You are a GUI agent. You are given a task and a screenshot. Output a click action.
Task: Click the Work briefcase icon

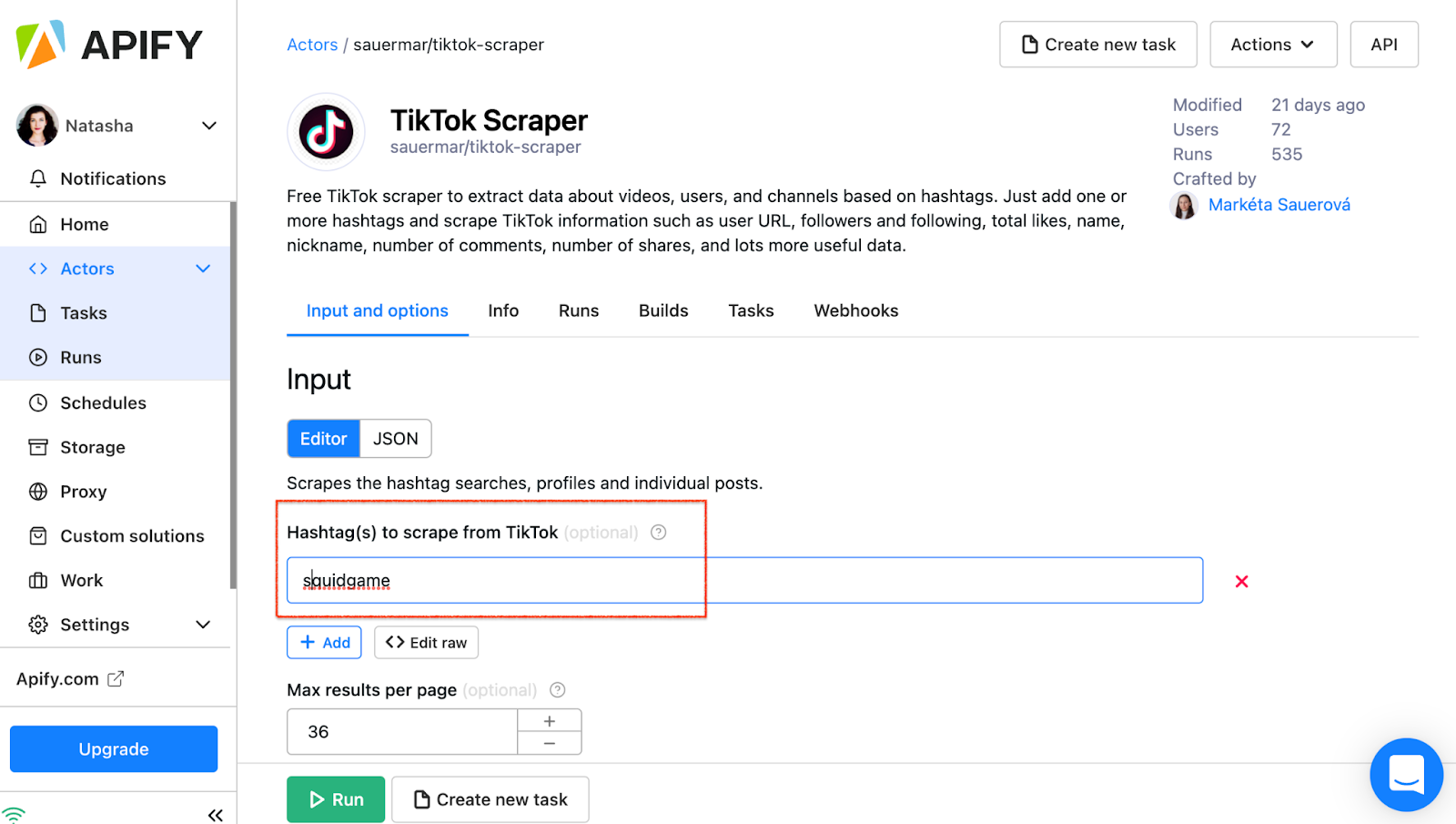[x=38, y=581]
